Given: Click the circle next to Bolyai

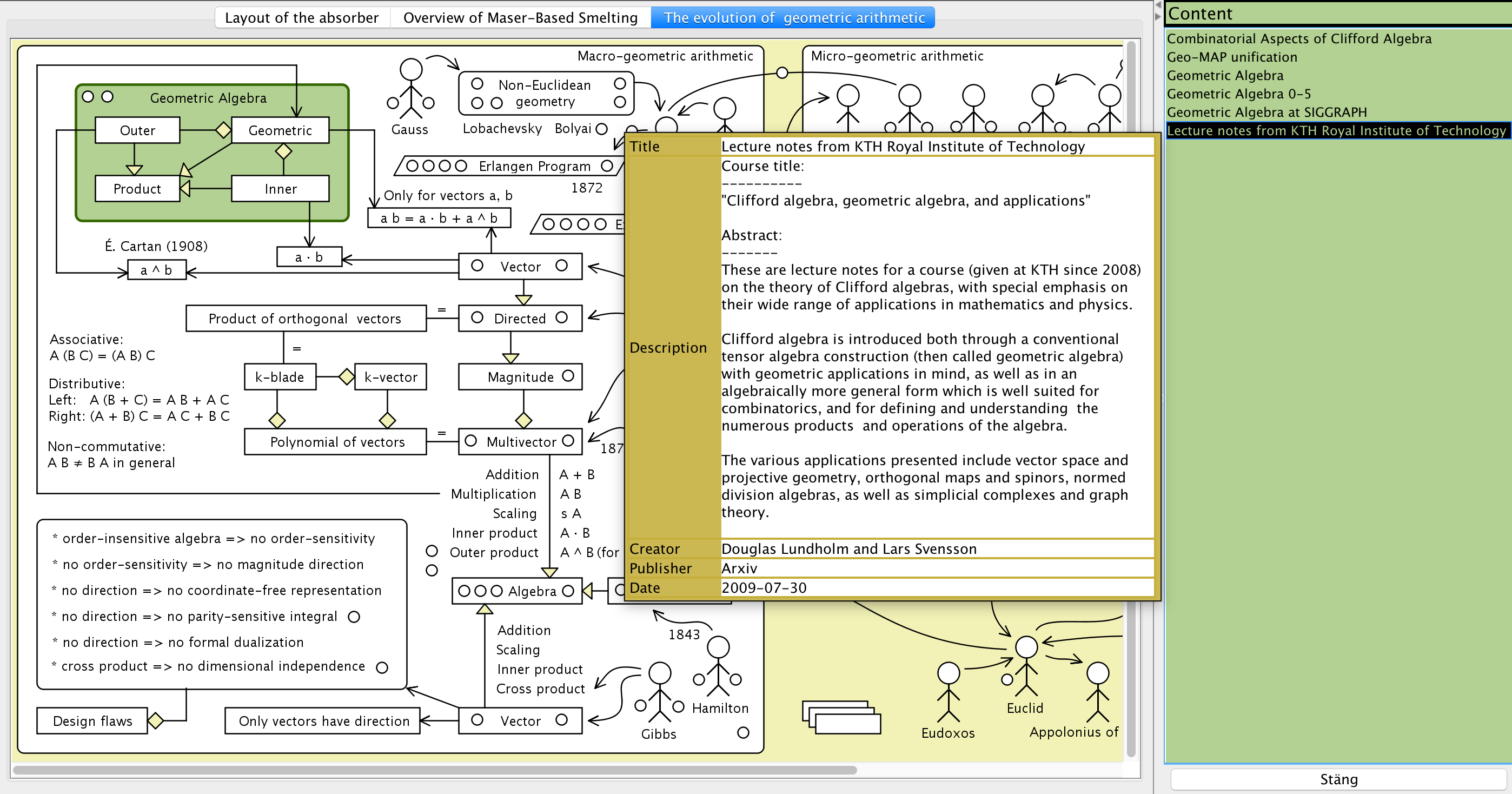Looking at the screenshot, I should pos(602,129).
